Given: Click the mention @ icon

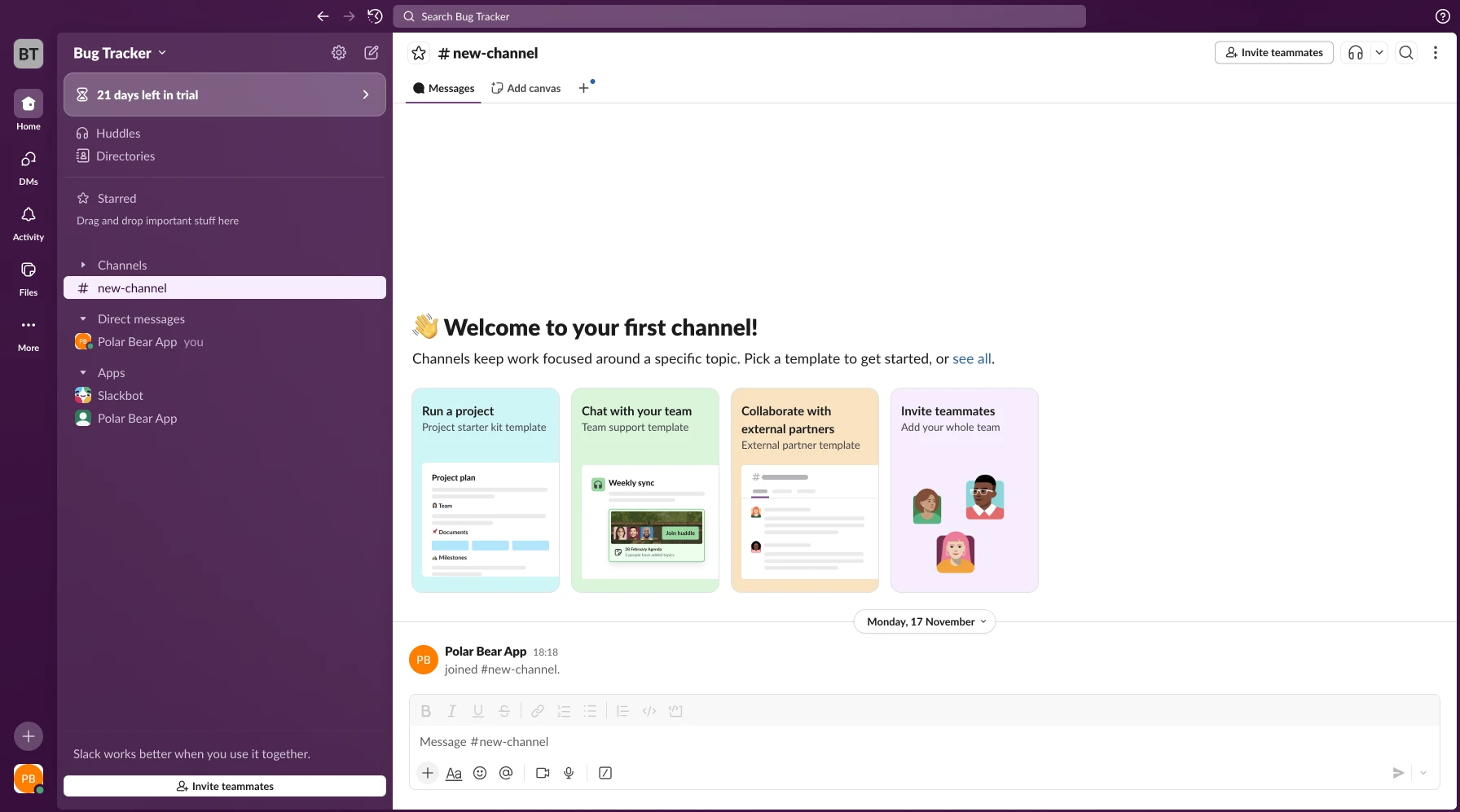Looking at the screenshot, I should tap(506, 773).
